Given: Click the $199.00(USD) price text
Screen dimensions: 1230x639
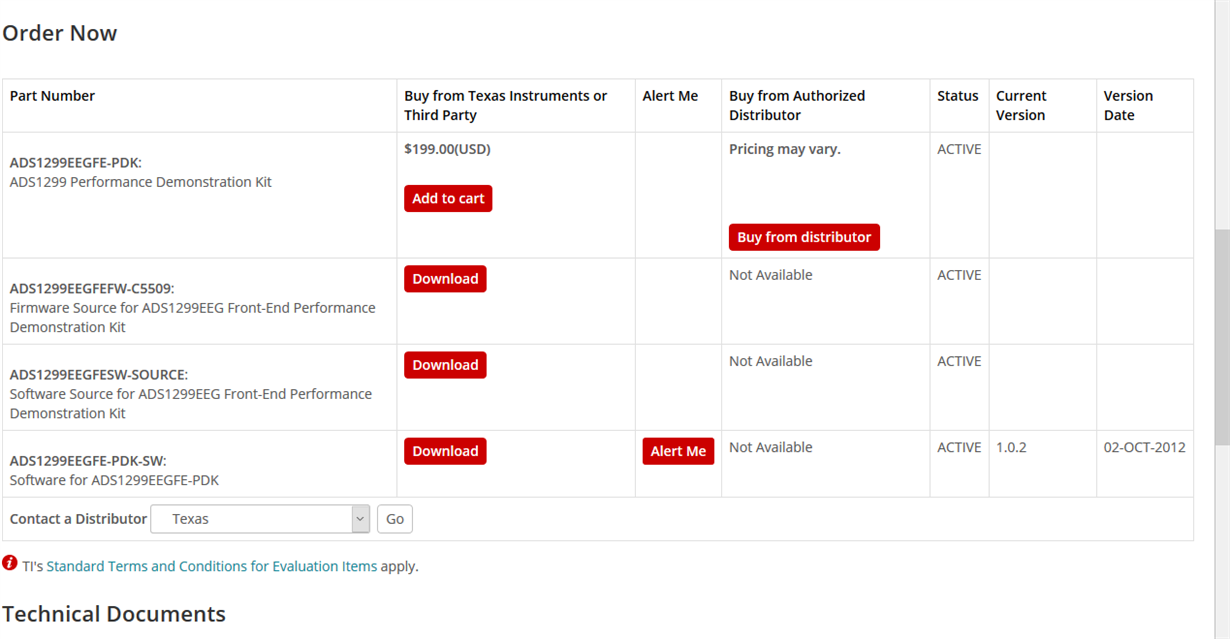Looking at the screenshot, I should click(447, 149).
